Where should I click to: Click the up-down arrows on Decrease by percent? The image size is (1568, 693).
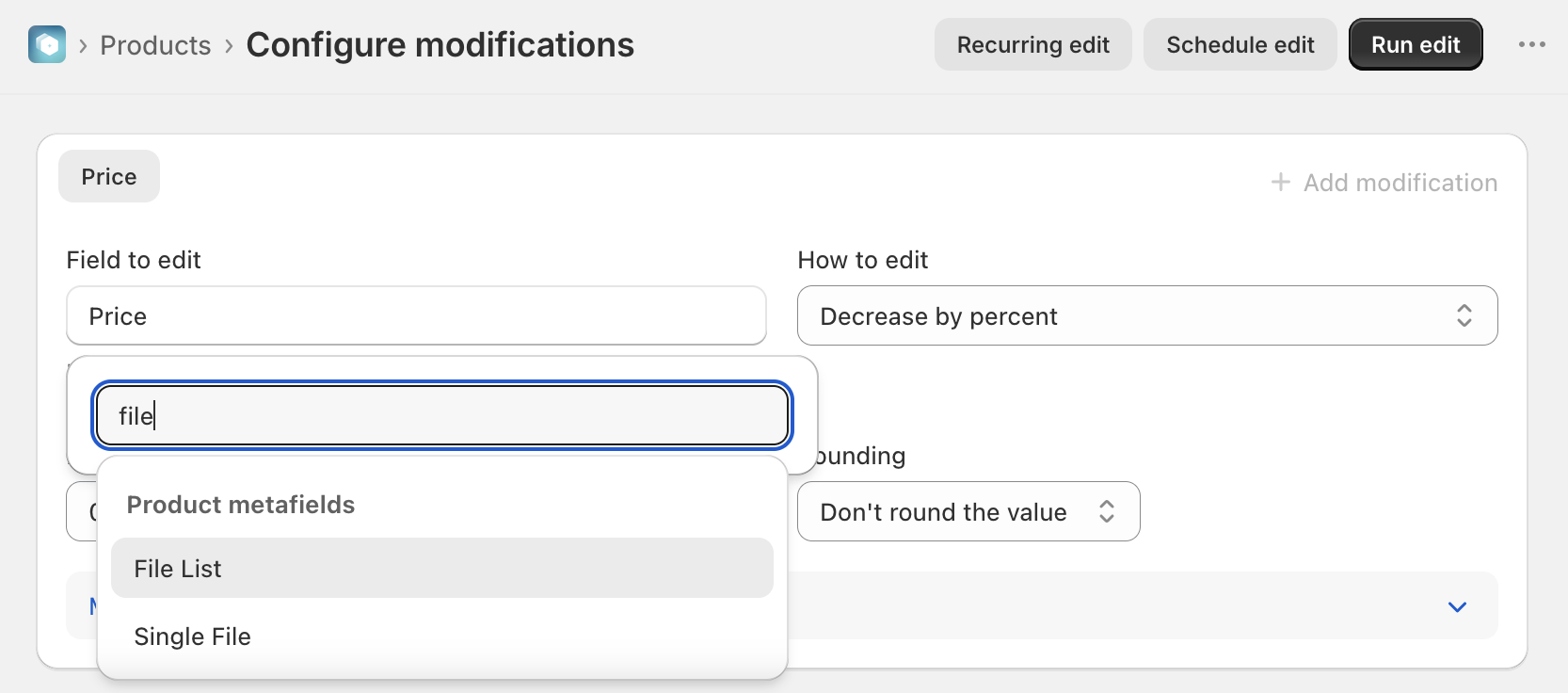pos(1464,315)
